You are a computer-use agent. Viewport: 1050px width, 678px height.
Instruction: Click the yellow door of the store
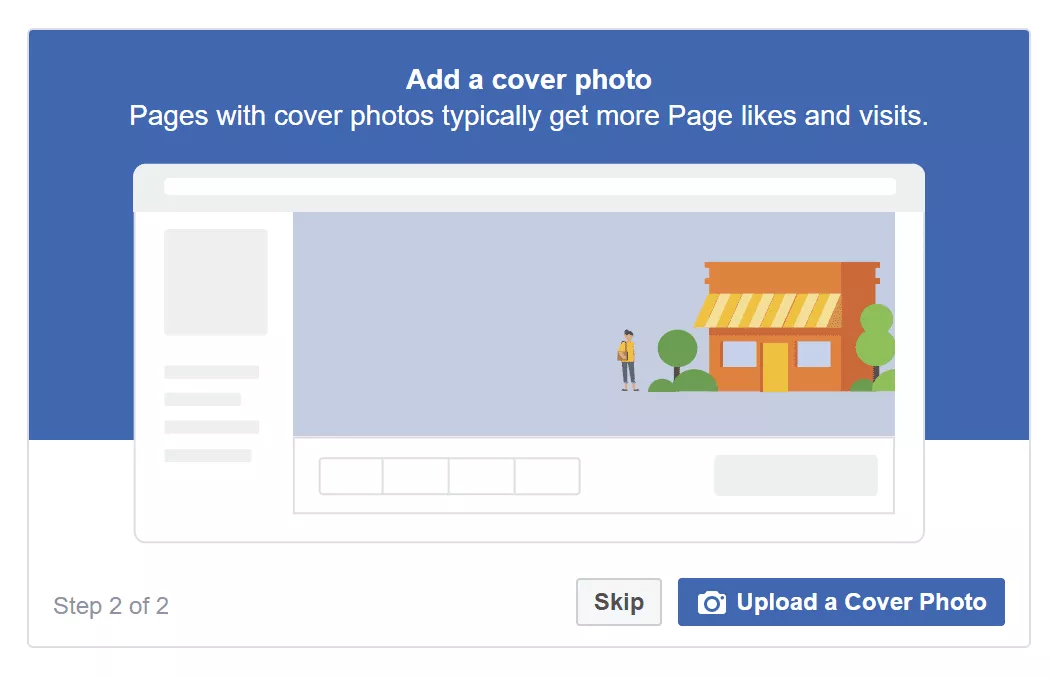(x=775, y=366)
